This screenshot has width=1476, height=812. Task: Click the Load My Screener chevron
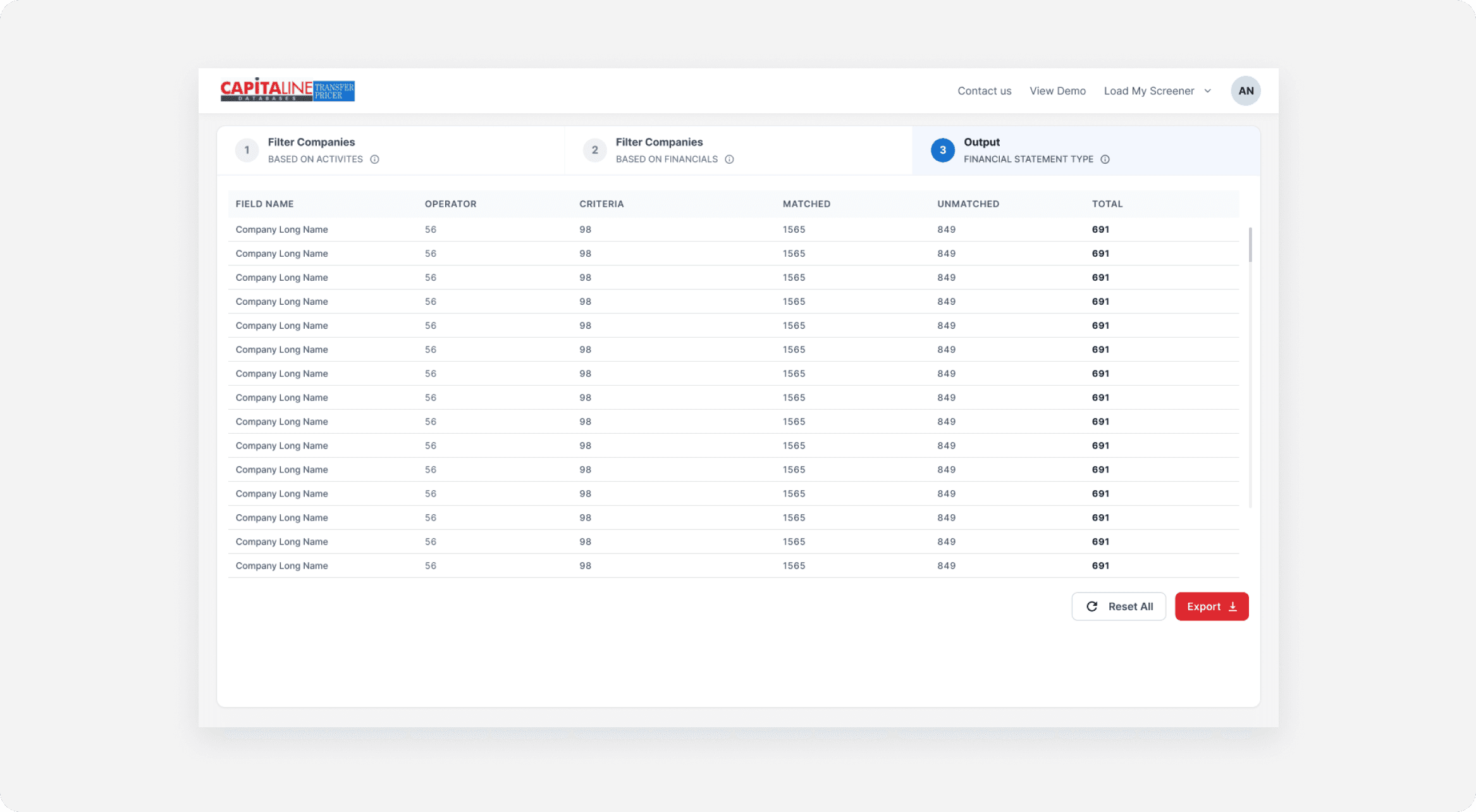click(x=1207, y=91)
